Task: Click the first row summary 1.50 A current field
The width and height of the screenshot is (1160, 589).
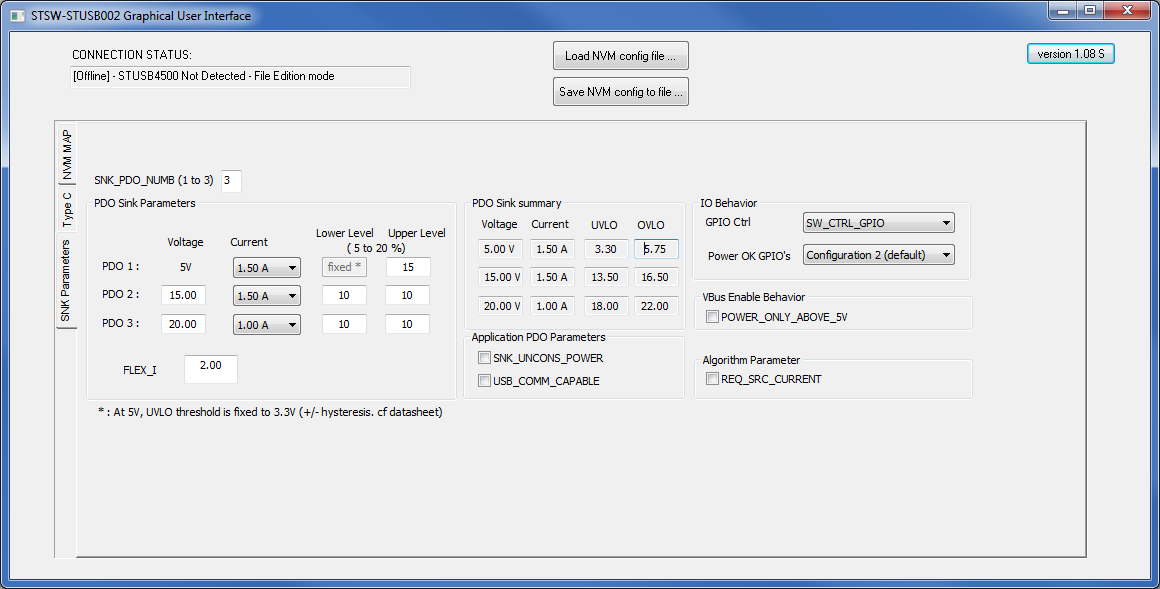Action: point(552,249)
